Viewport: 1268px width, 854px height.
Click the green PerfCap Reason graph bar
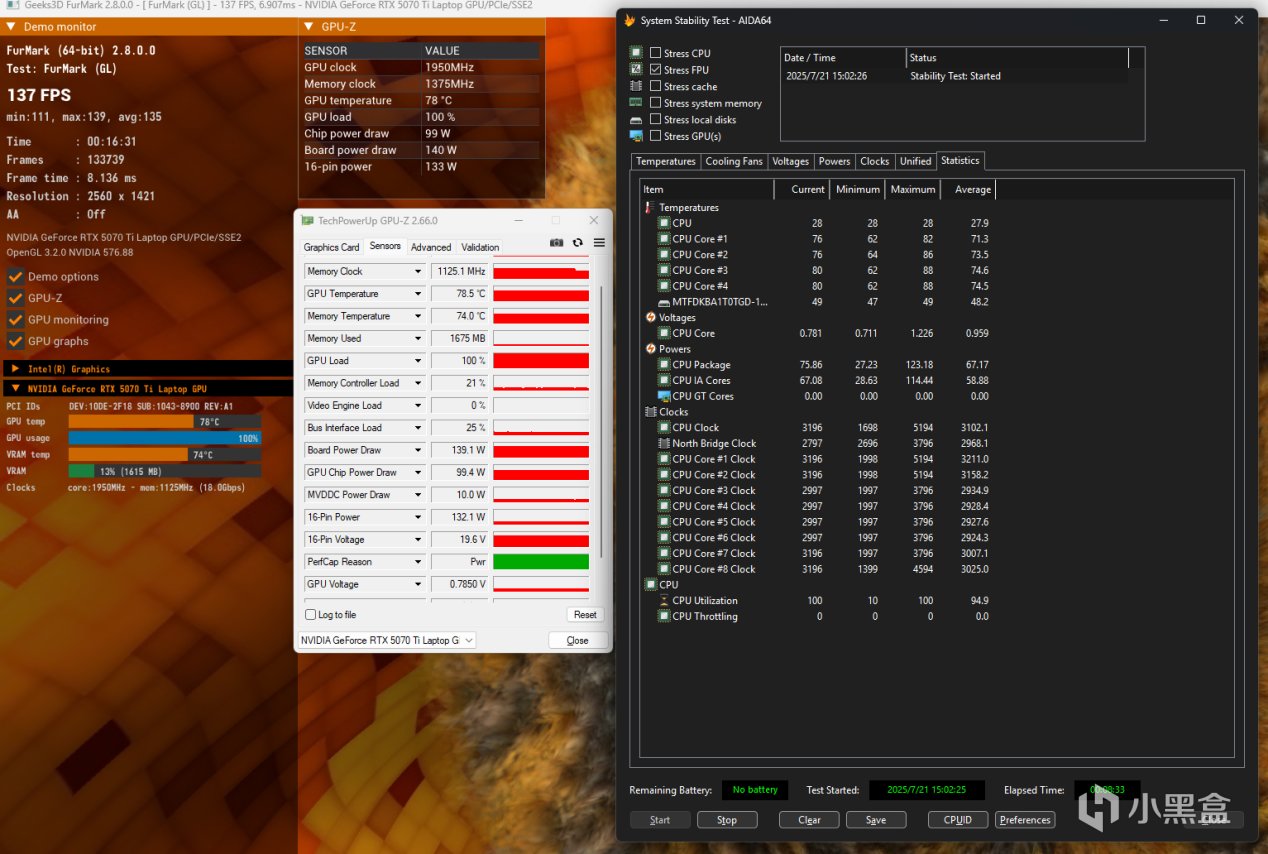click(x=541, y=562)
